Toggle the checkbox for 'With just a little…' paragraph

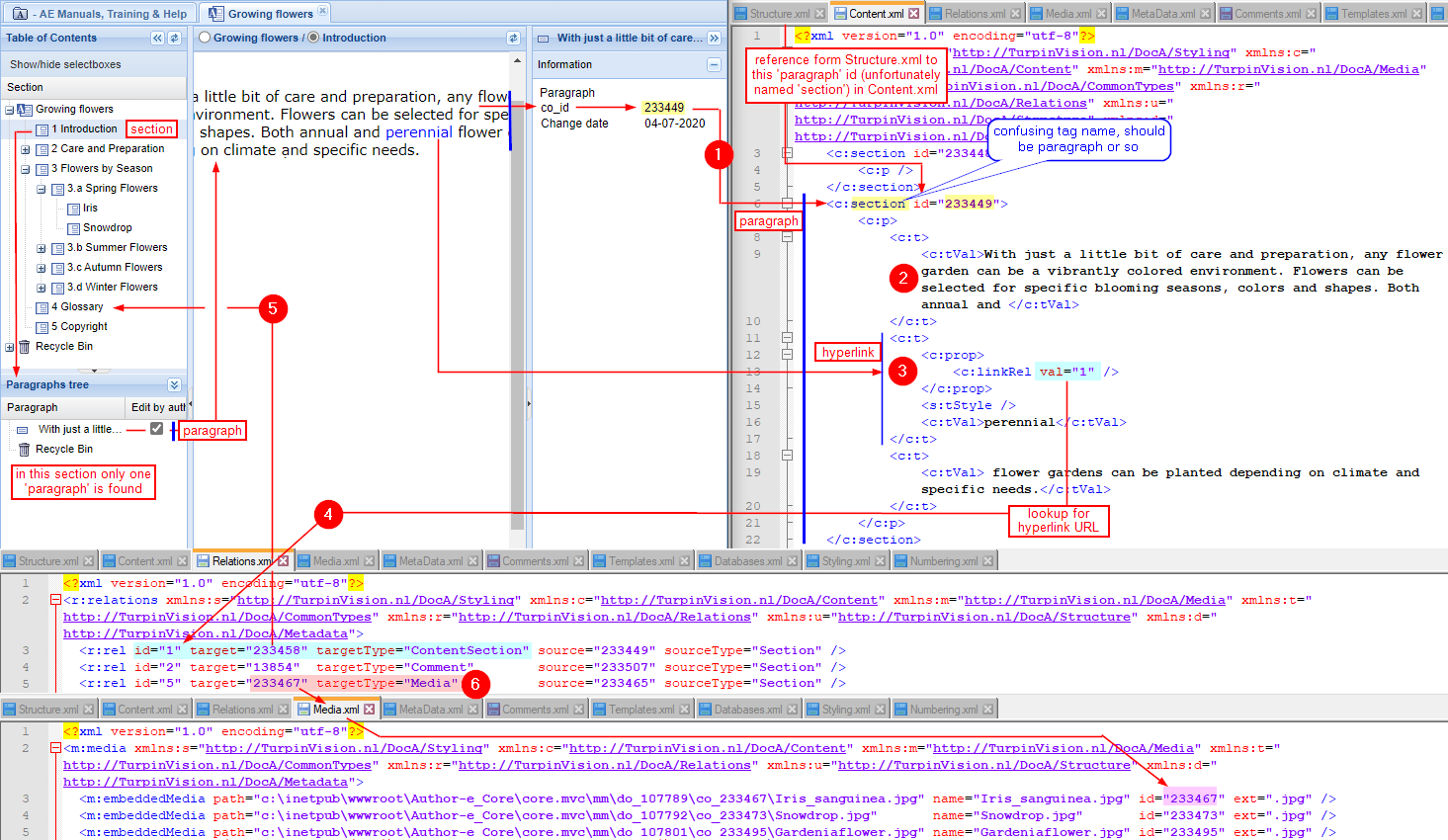(156, 429)
